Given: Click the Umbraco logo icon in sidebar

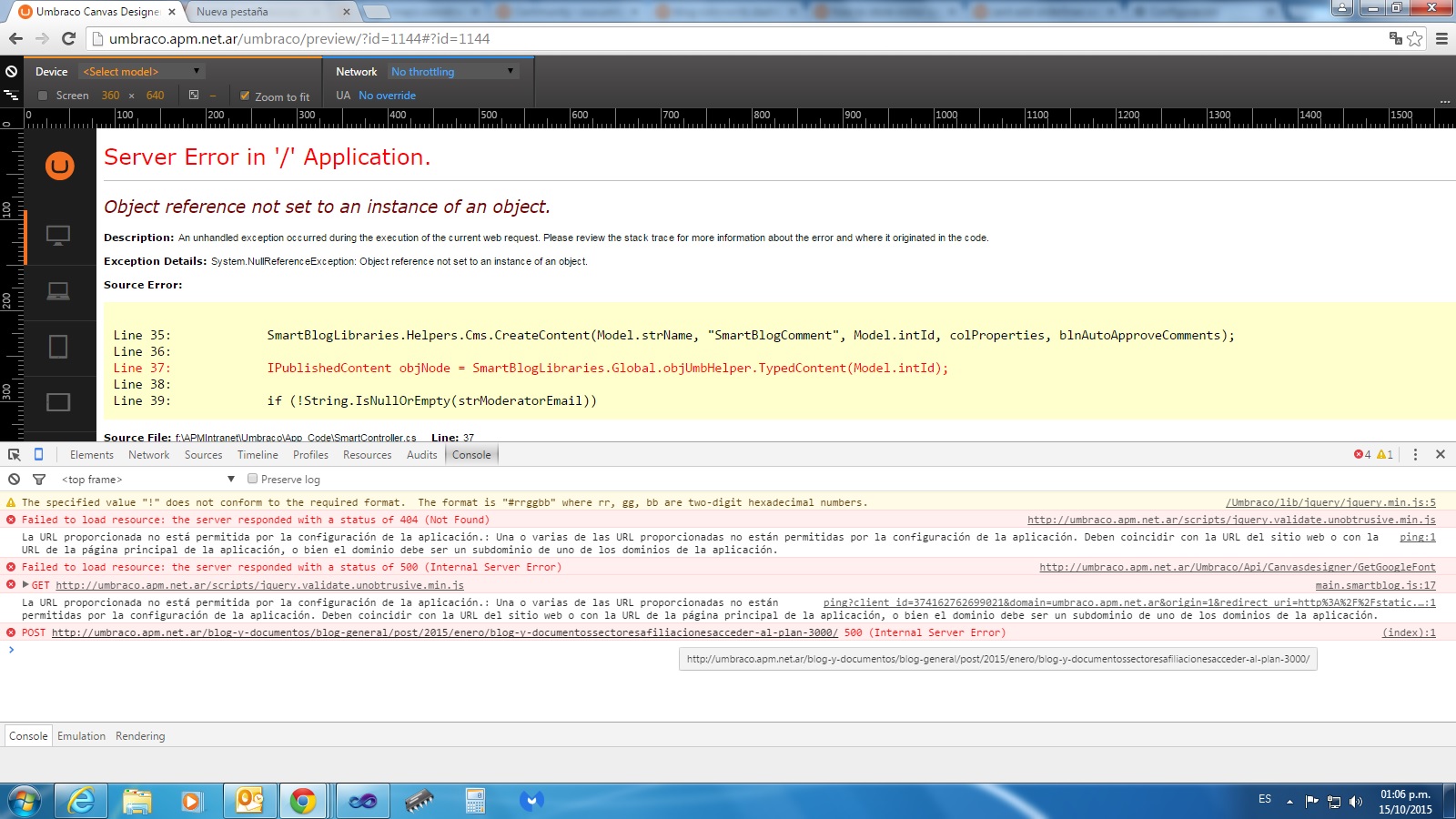Looking at the screenshot, I should [x=60, y=166].
